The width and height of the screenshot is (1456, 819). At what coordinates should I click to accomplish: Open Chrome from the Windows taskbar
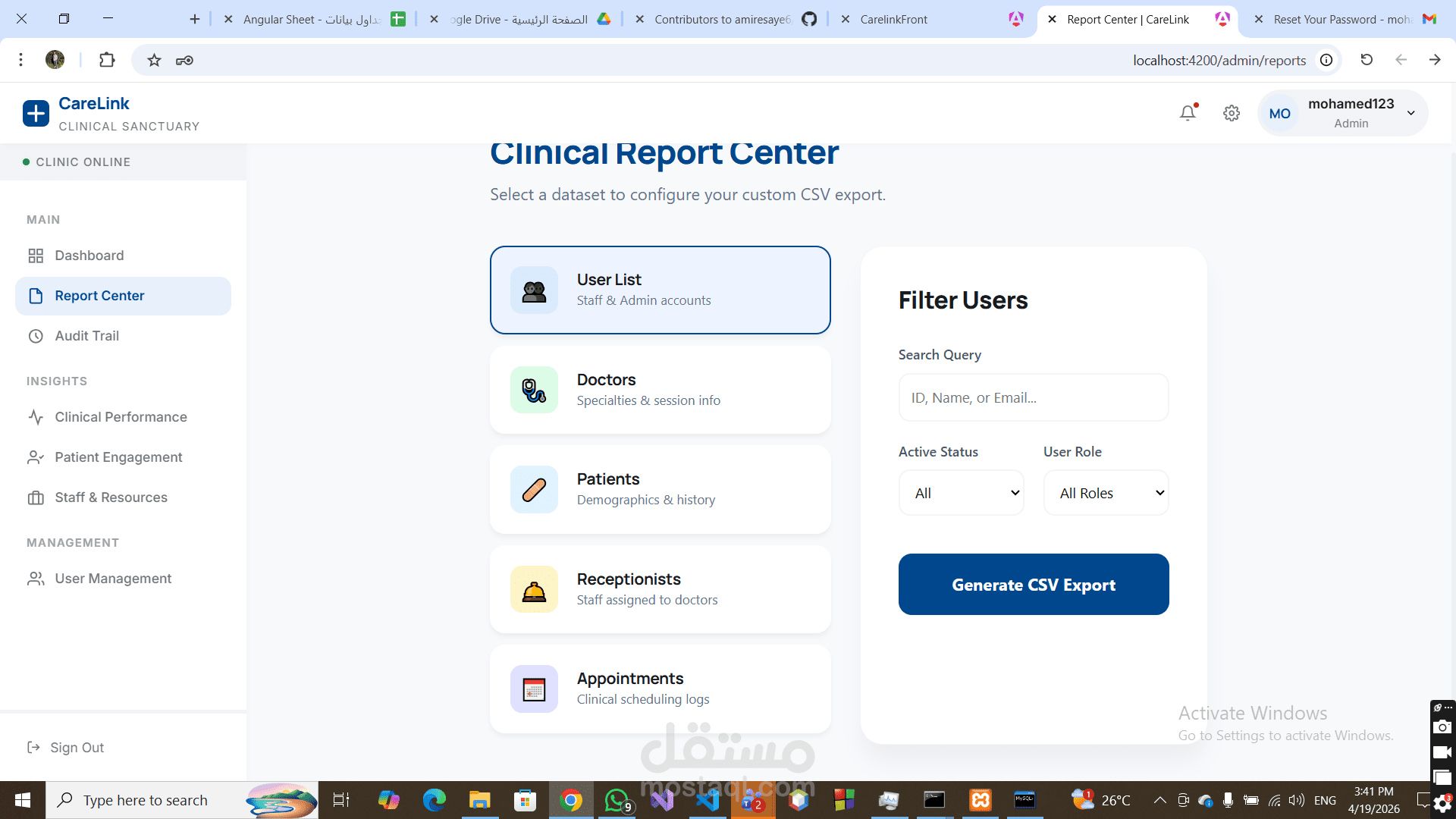571,800
